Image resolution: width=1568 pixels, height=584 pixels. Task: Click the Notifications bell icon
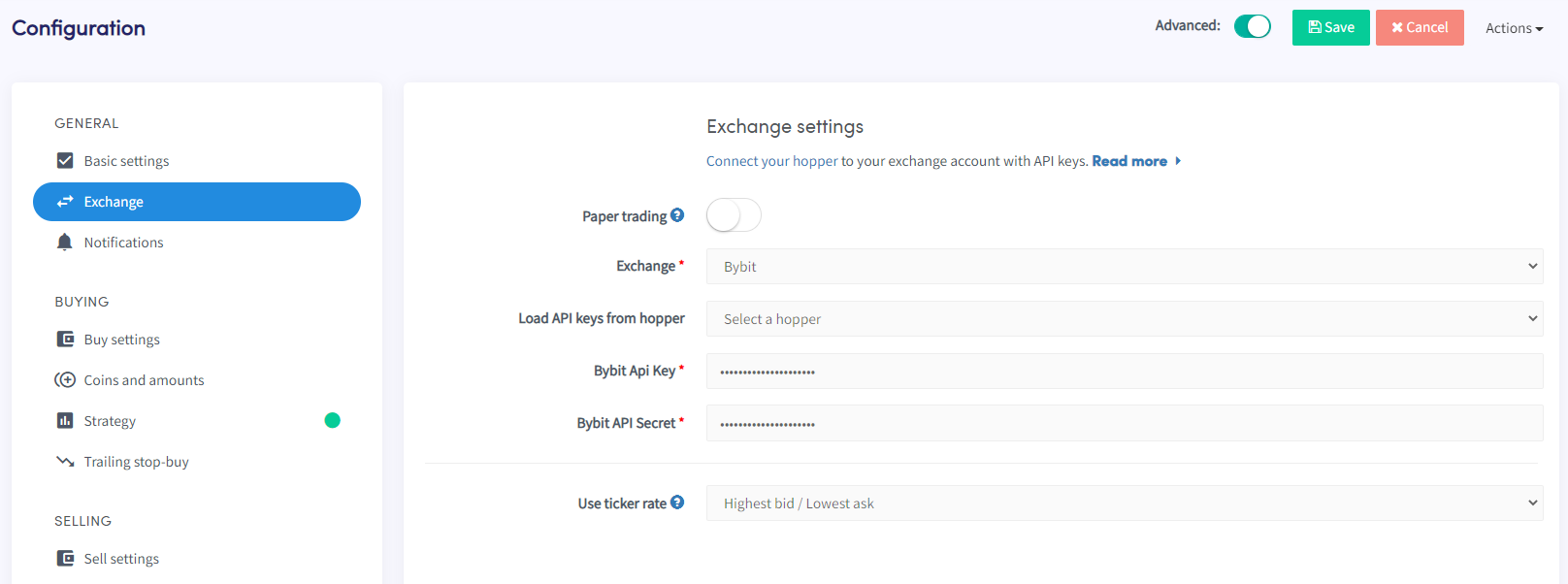(x=65, y=243)
